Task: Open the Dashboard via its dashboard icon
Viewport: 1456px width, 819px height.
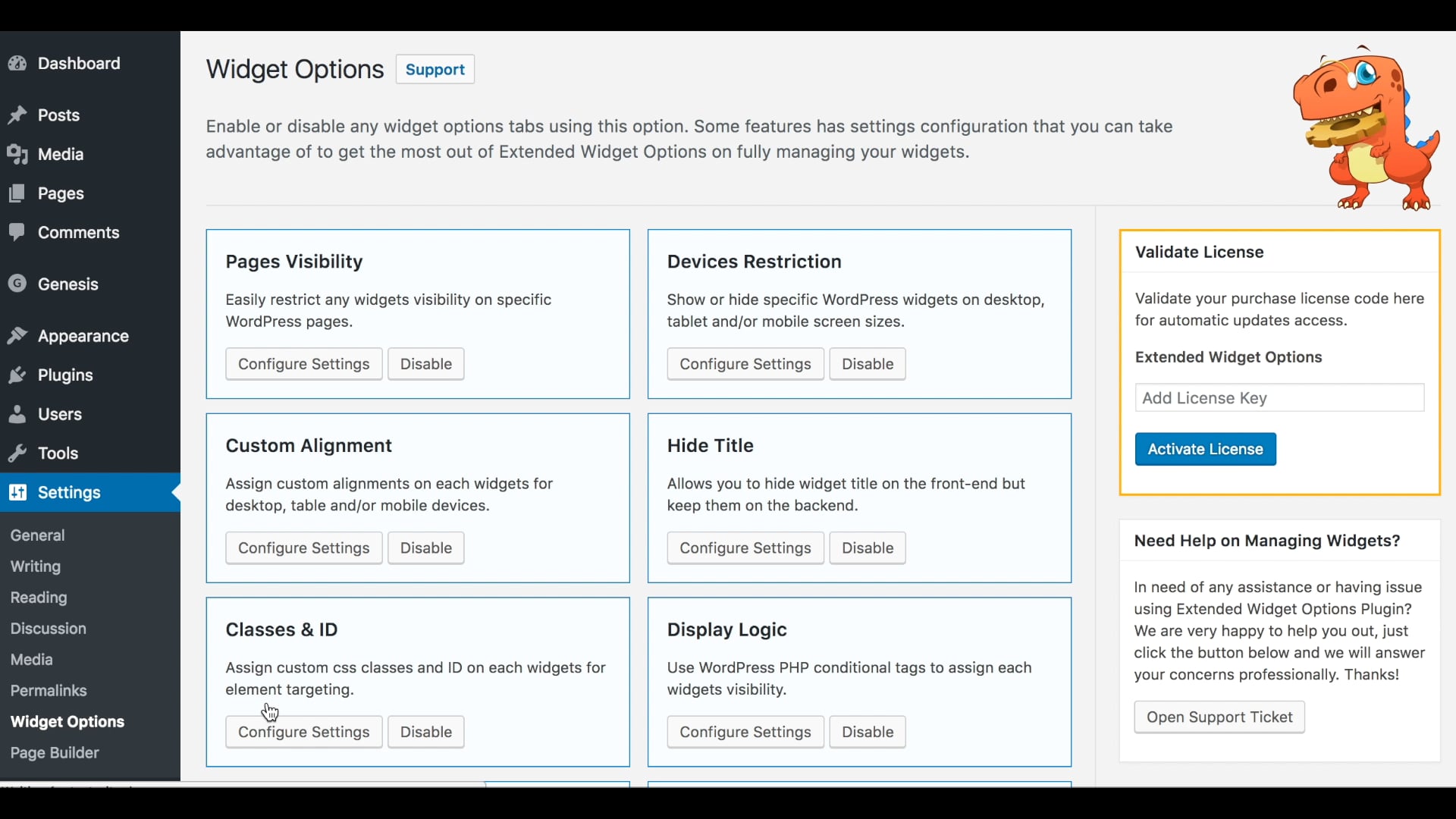Action: click(17, 63)
